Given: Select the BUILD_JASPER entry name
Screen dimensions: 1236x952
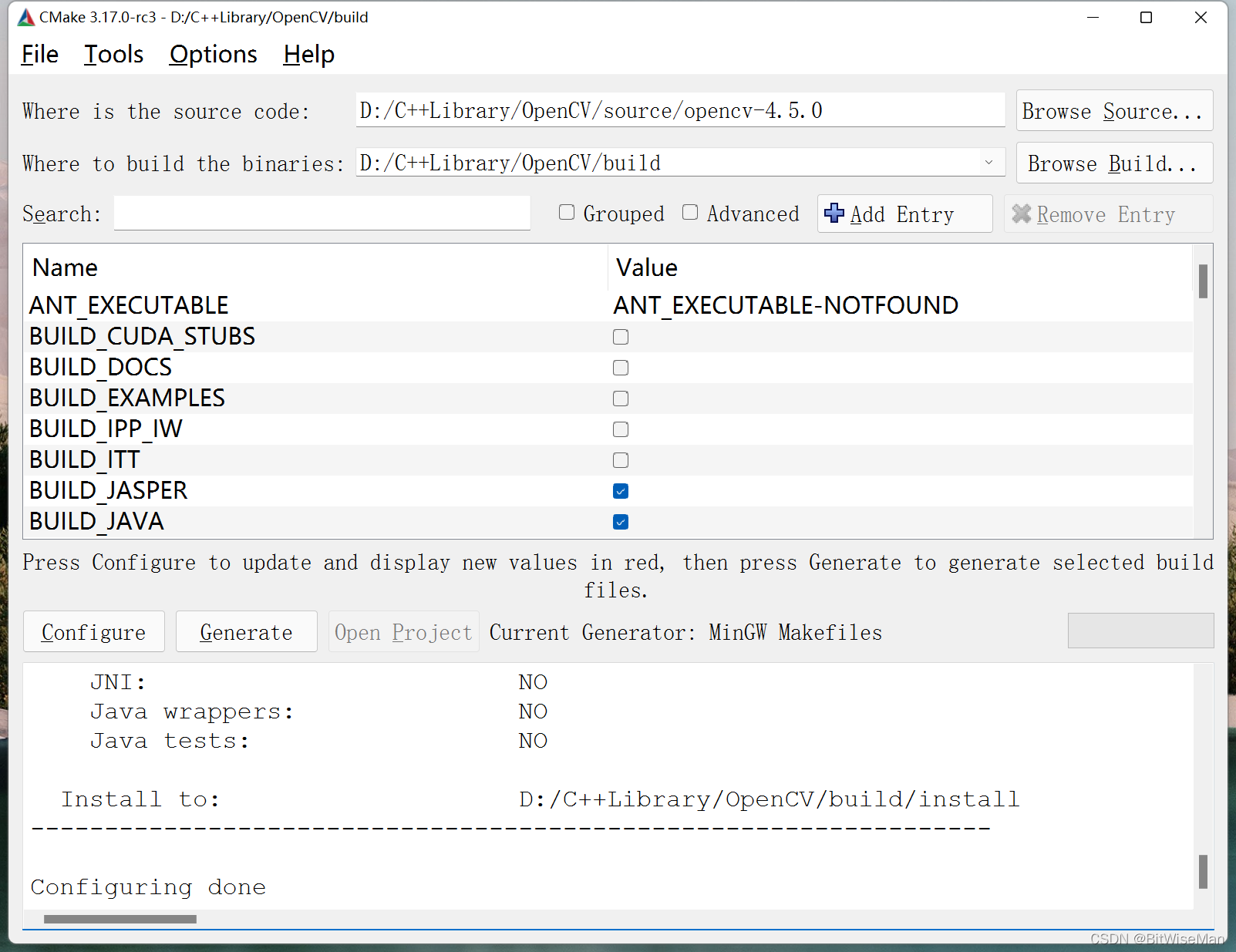Looking at the screenshot, I should click(x=109, y=490).
